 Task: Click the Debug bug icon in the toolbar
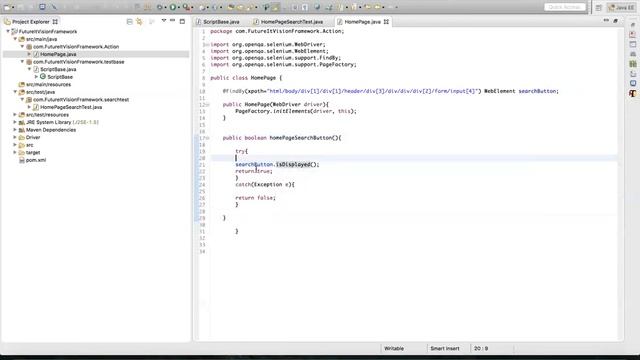[160, 7]
